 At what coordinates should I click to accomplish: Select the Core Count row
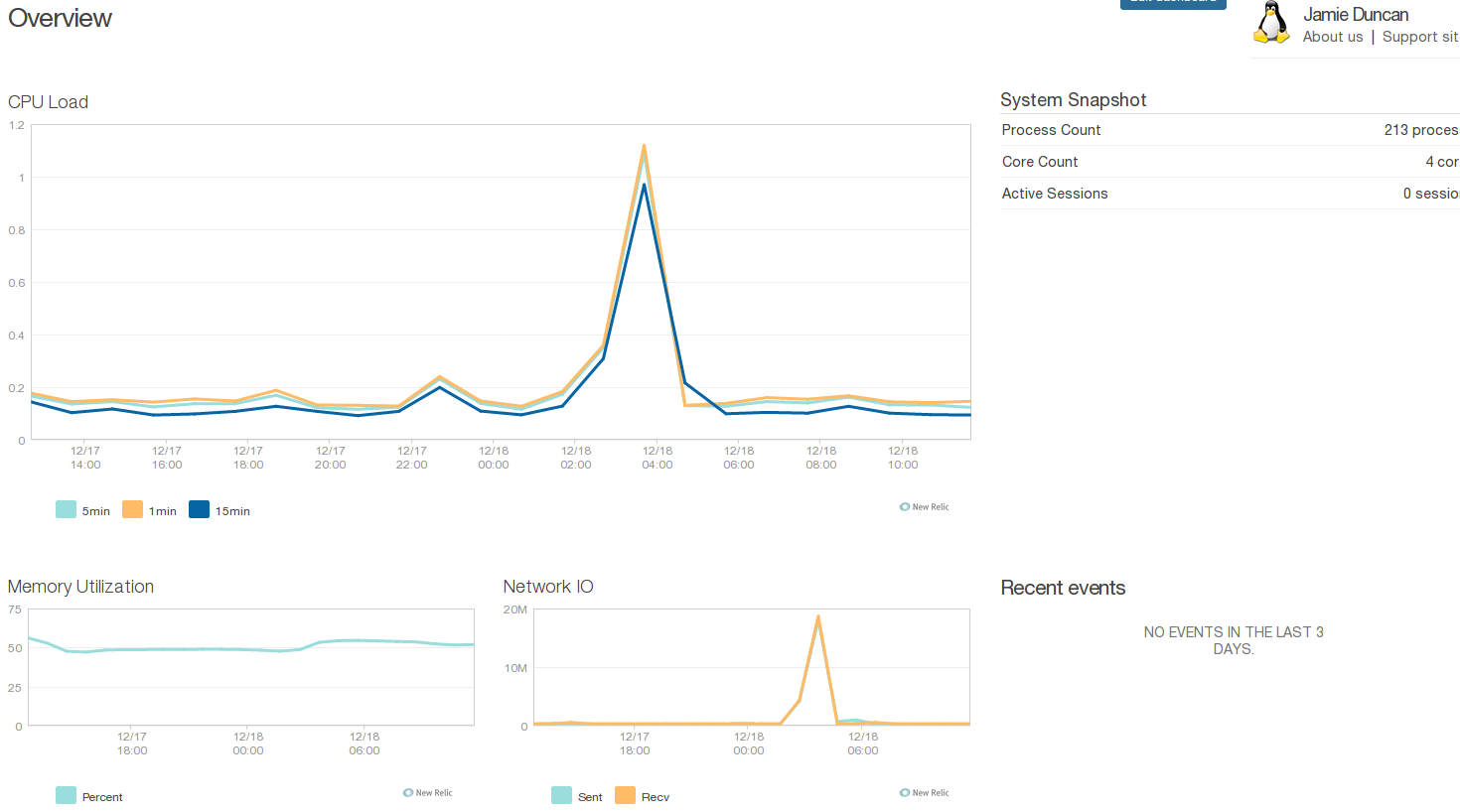tap(1229, 162)
